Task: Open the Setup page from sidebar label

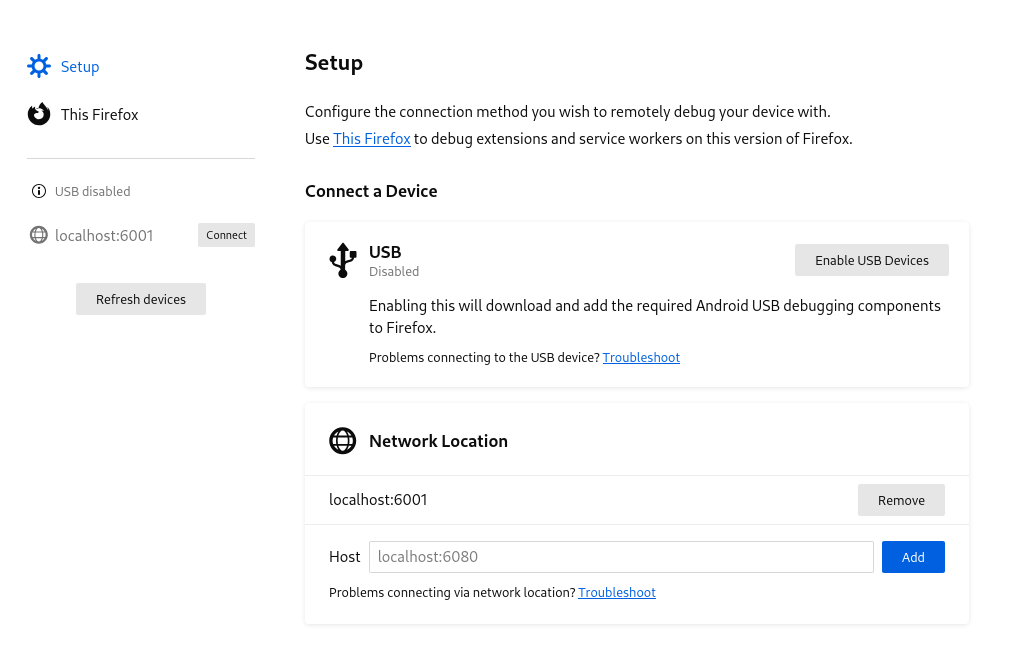Action: (x=80, y=67)
